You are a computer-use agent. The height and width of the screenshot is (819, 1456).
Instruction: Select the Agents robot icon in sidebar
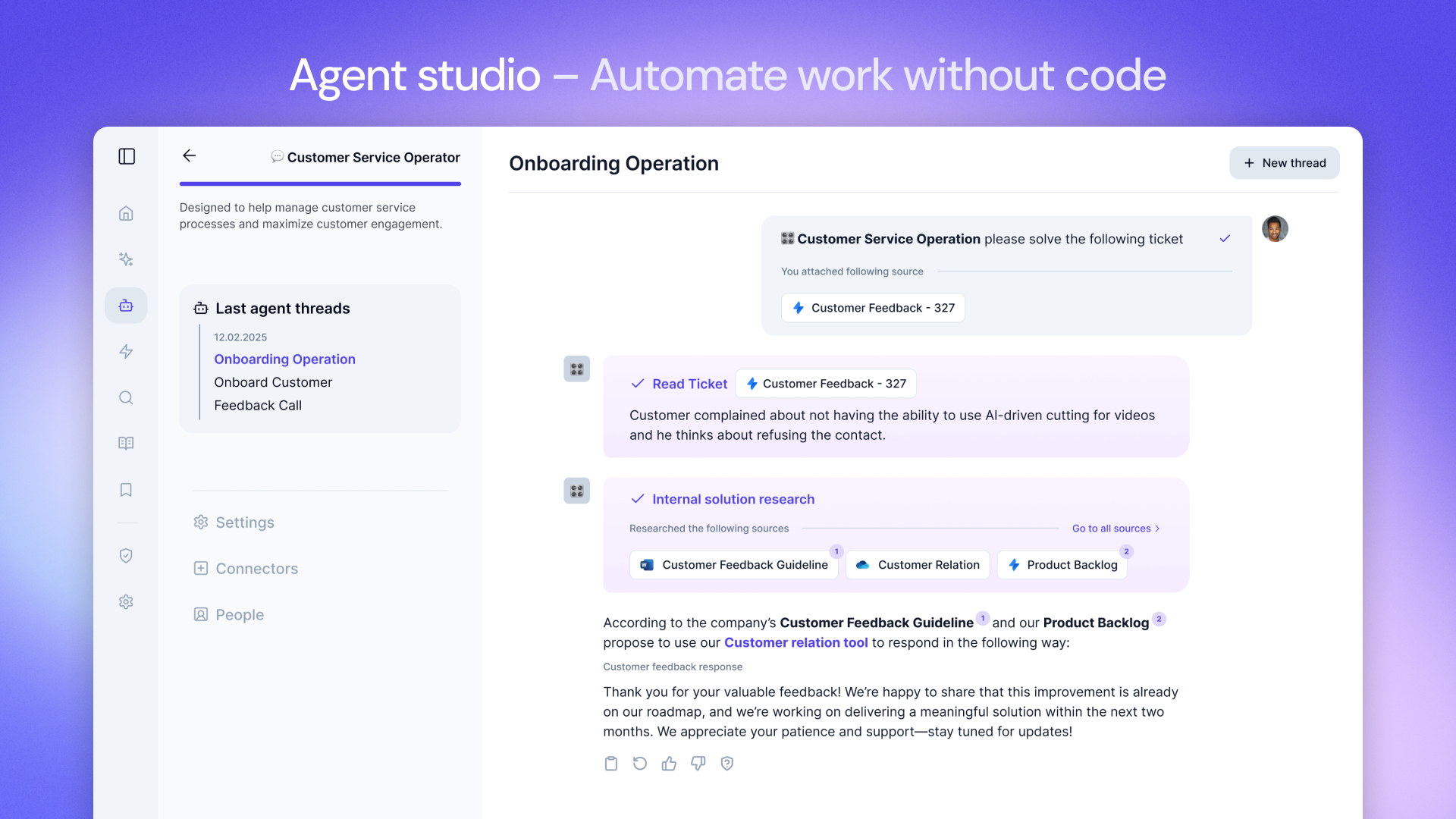tap(126, 306)
